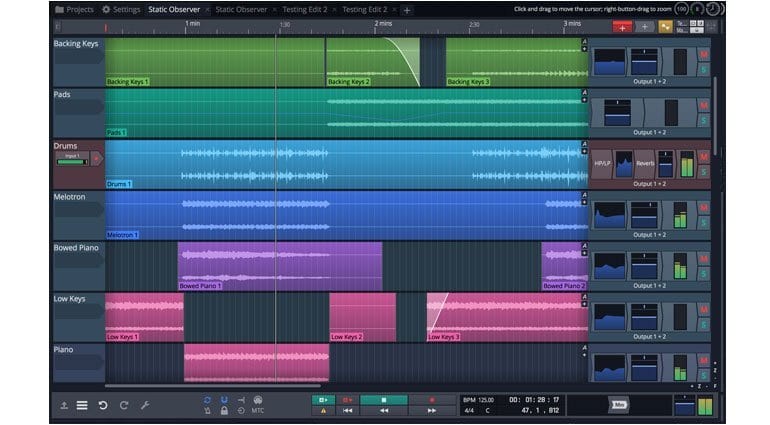Open Backing Keys Output 1 + 2 selector
This screenshot has height=425, width=770.
pos(649,82)
